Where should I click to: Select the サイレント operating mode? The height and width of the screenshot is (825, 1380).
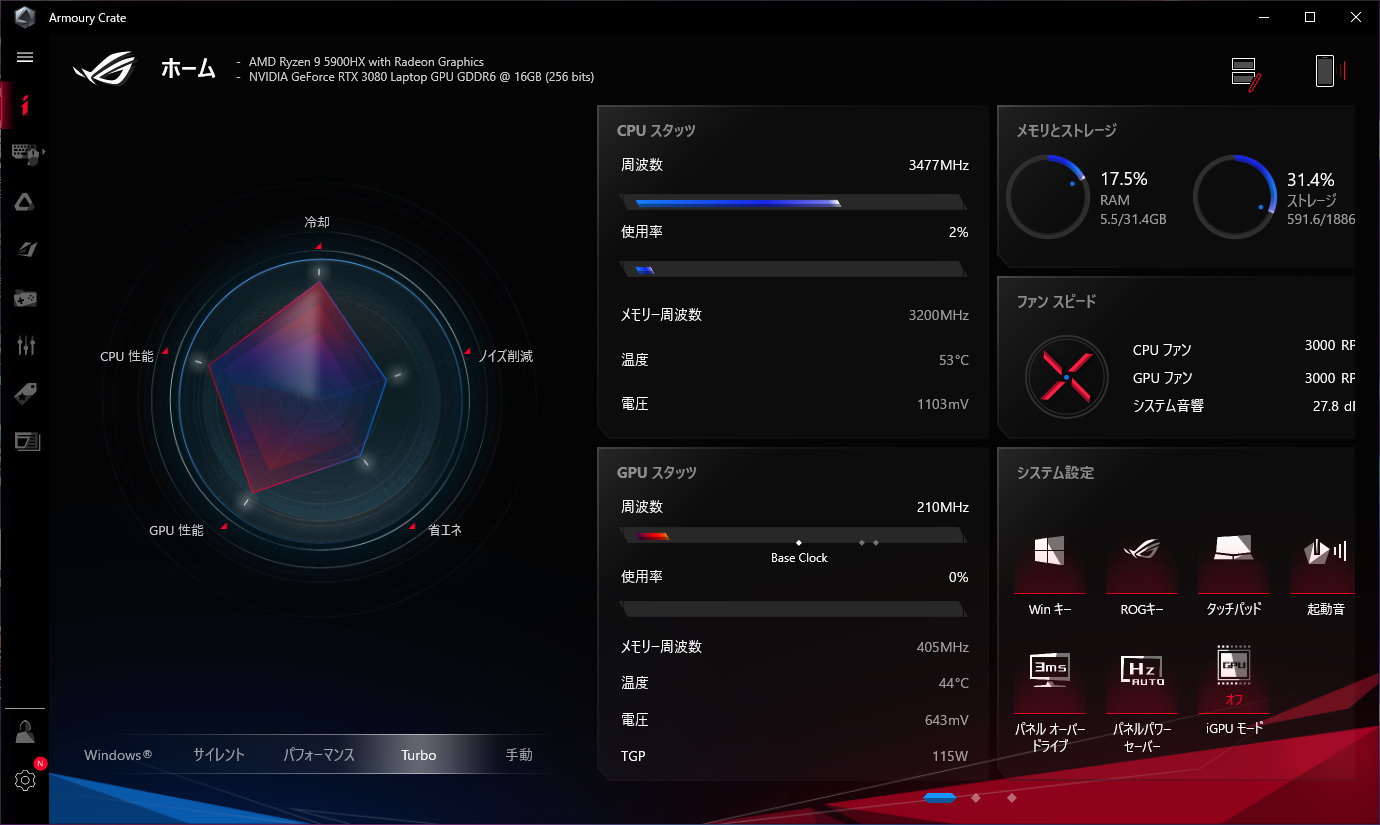tap(219, 755)
